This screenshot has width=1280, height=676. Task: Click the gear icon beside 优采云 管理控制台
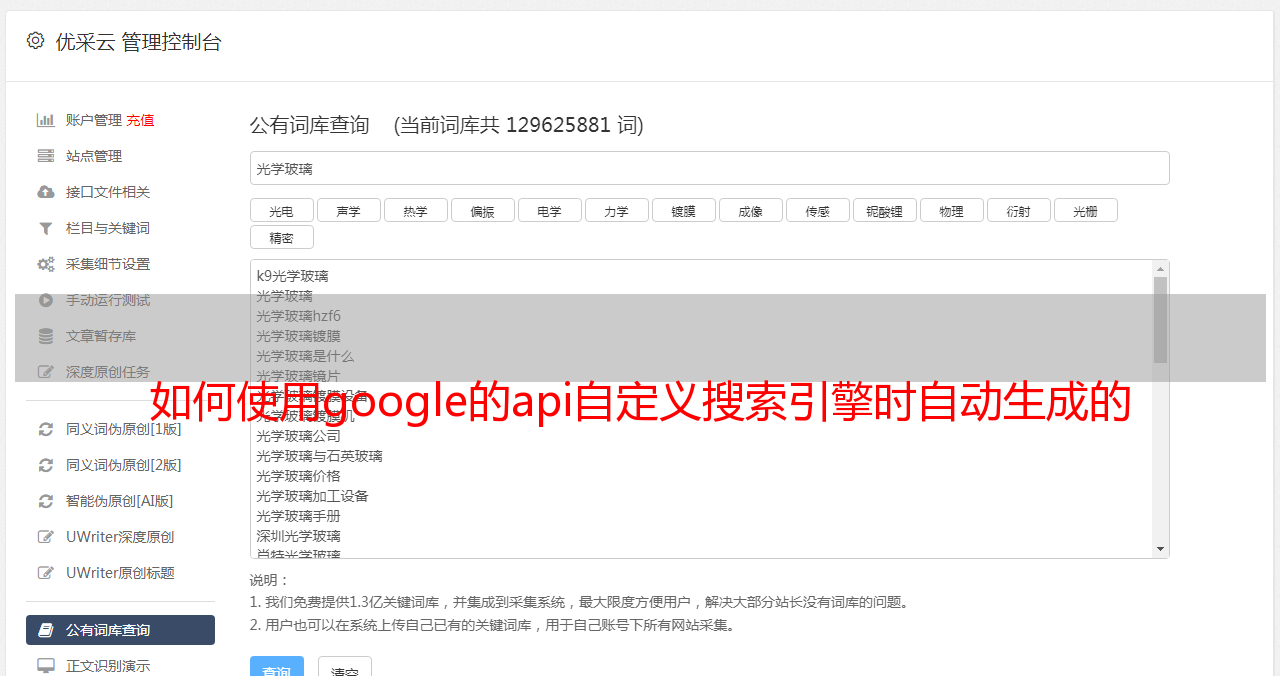(x=36, y=41)
